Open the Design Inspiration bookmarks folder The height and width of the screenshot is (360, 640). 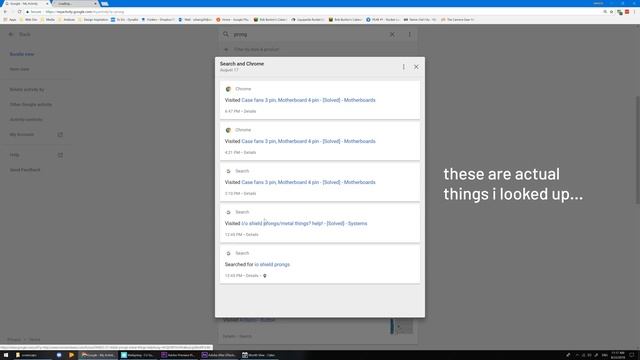[x=93, y=20]
